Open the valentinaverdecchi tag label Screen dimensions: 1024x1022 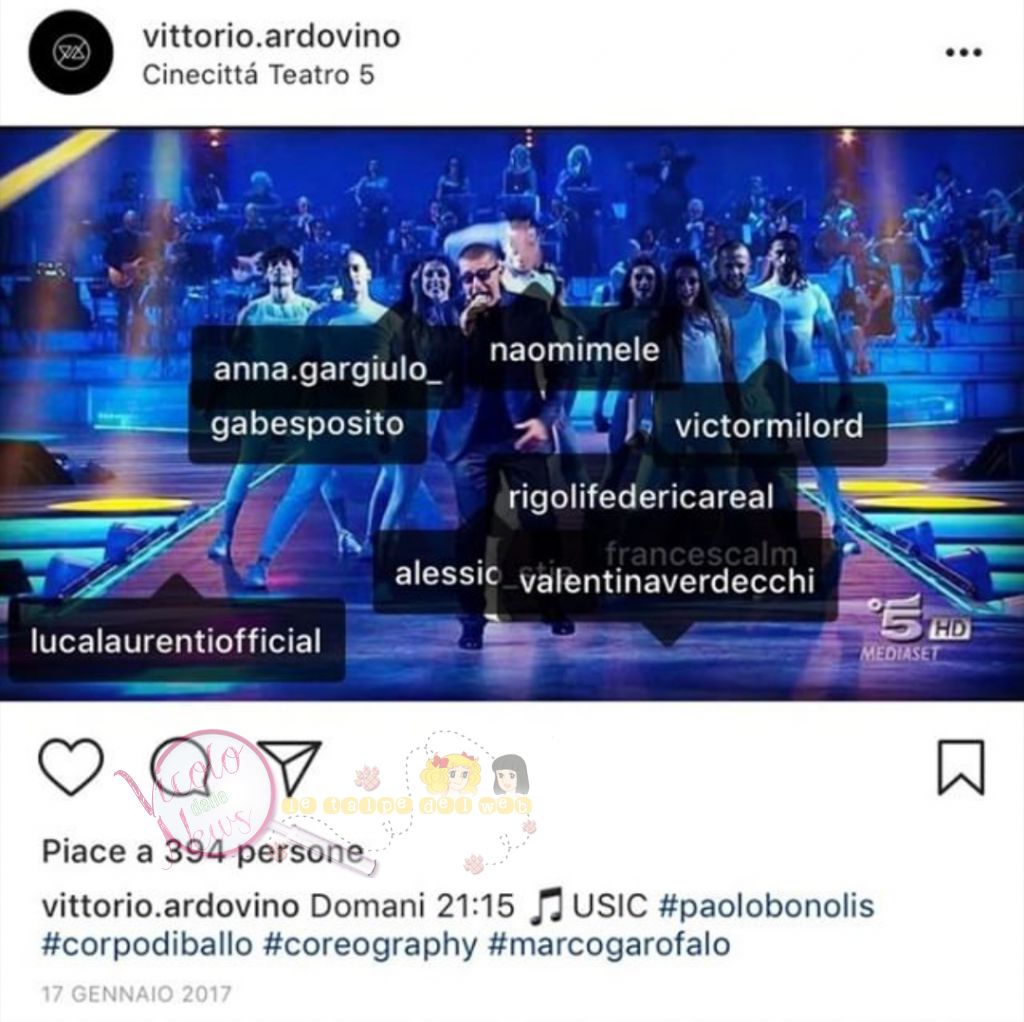click(x=667, y=581)
